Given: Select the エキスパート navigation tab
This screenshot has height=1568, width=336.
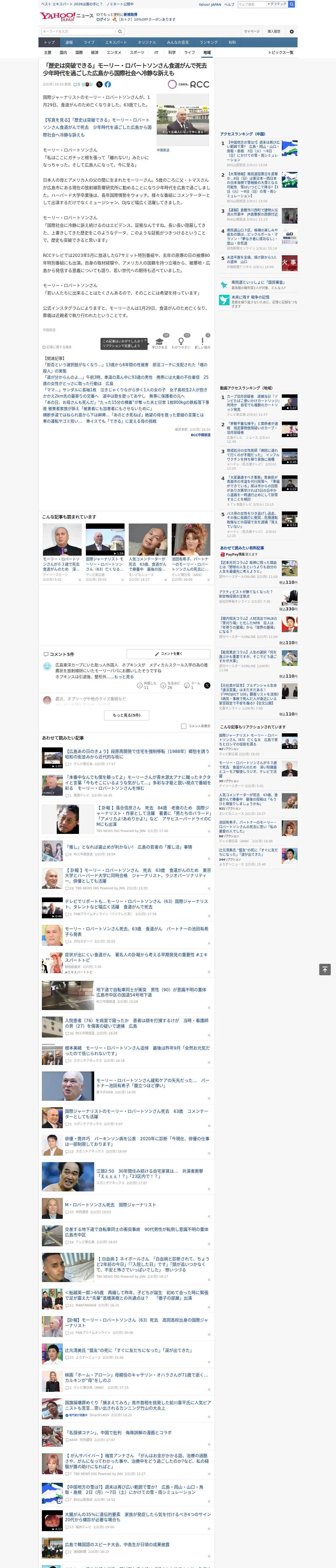Looking at the screenshot, I should click(x=116, y=43).
